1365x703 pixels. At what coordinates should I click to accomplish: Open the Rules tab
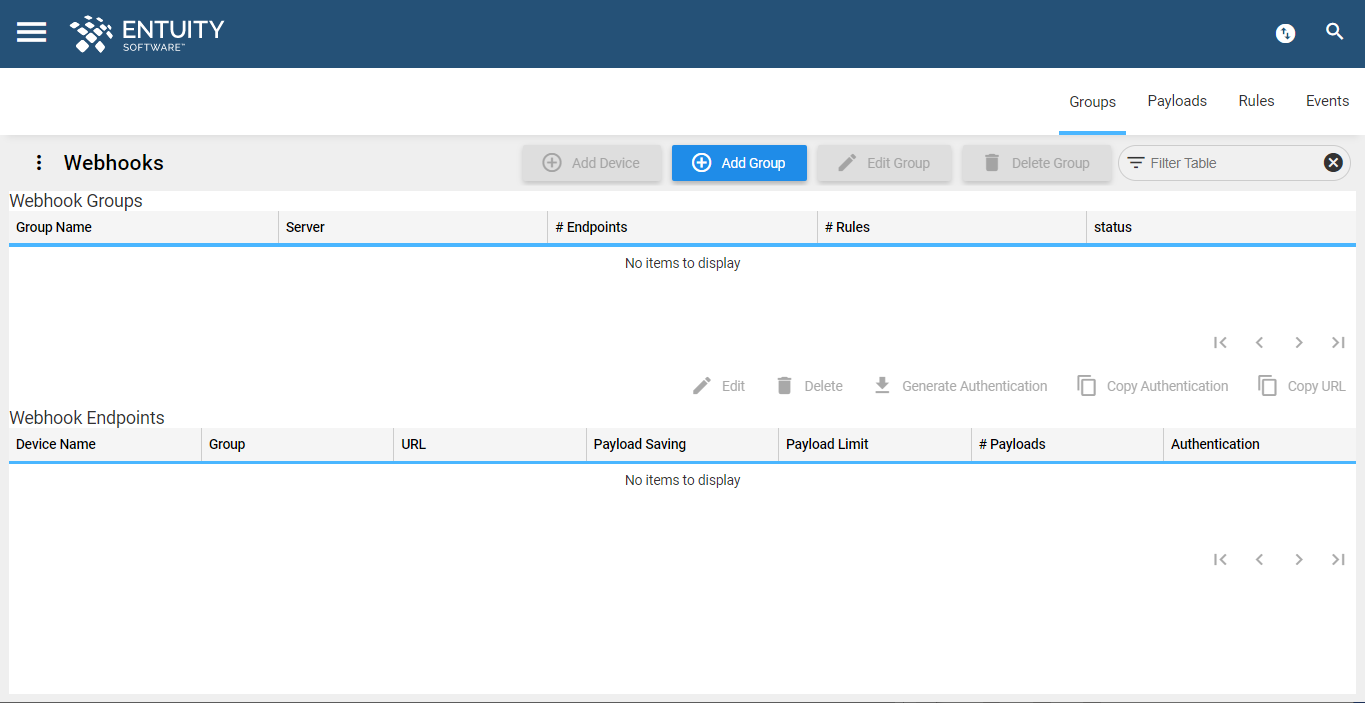[1256, 101]
